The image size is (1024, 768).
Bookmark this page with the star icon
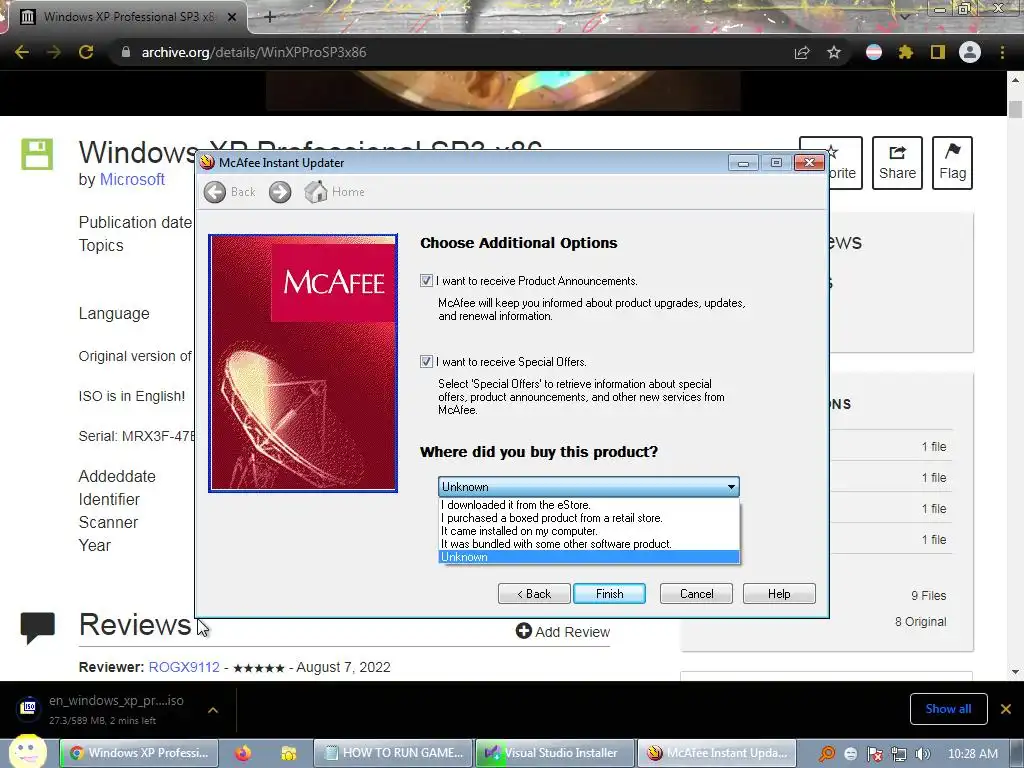tap(834, 52)
